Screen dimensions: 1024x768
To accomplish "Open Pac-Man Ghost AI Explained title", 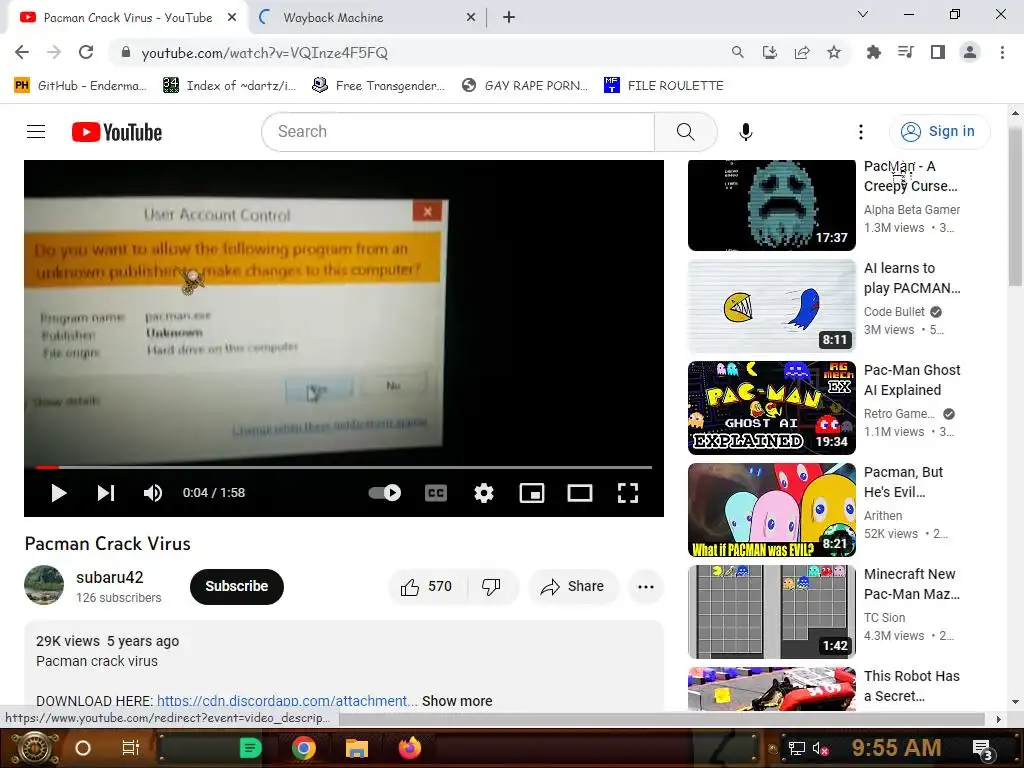I will click(912, 380).
